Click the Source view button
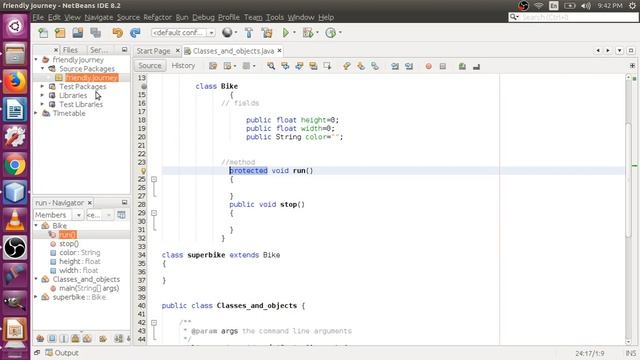The image size is (640, 360). pyautogui.click(x=150, y=66)
